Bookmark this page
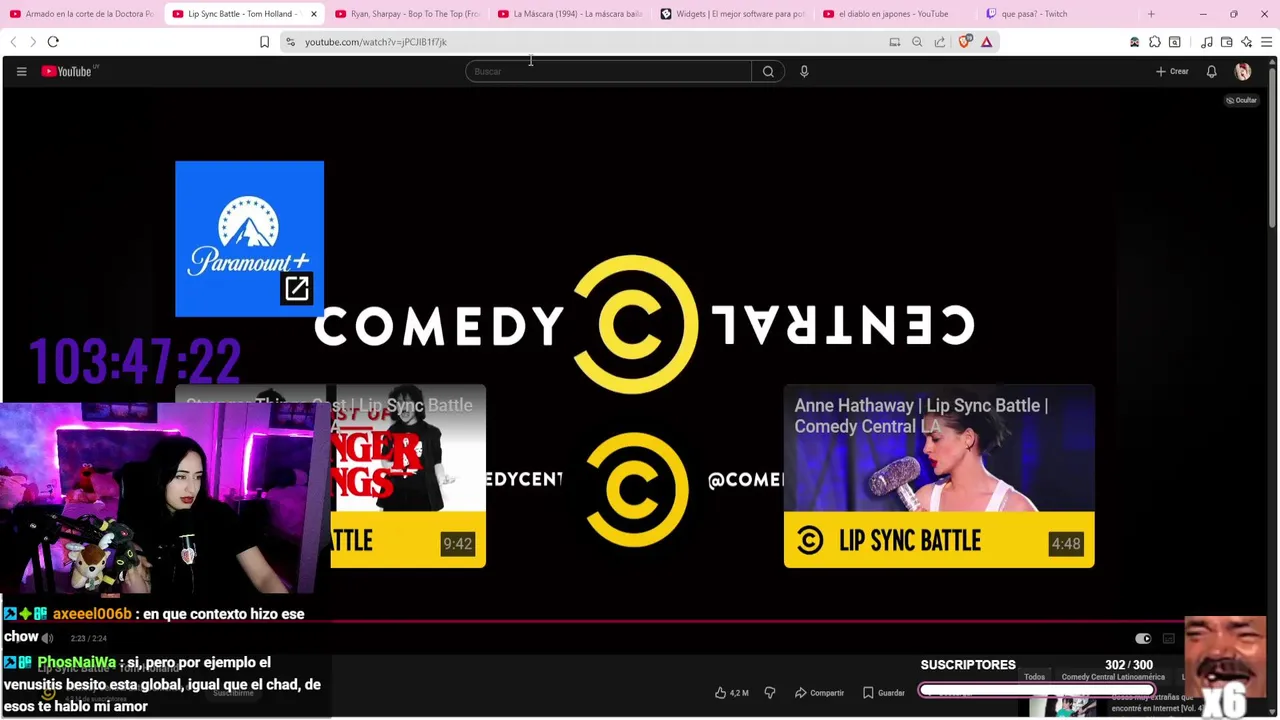 [264, 42]
